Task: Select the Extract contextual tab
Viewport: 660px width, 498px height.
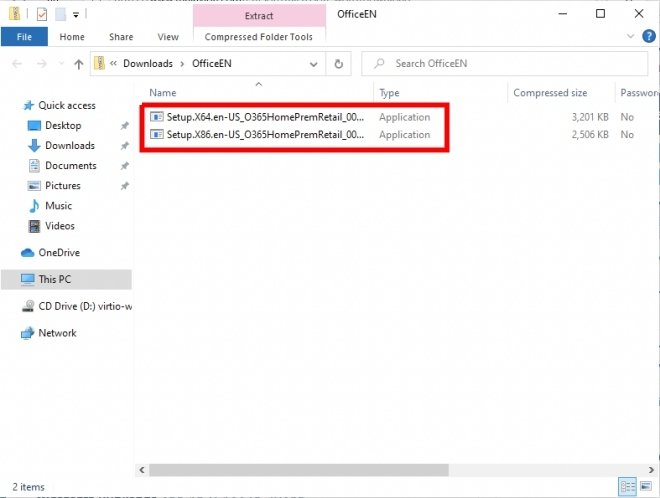Action: tap(259, 16)
